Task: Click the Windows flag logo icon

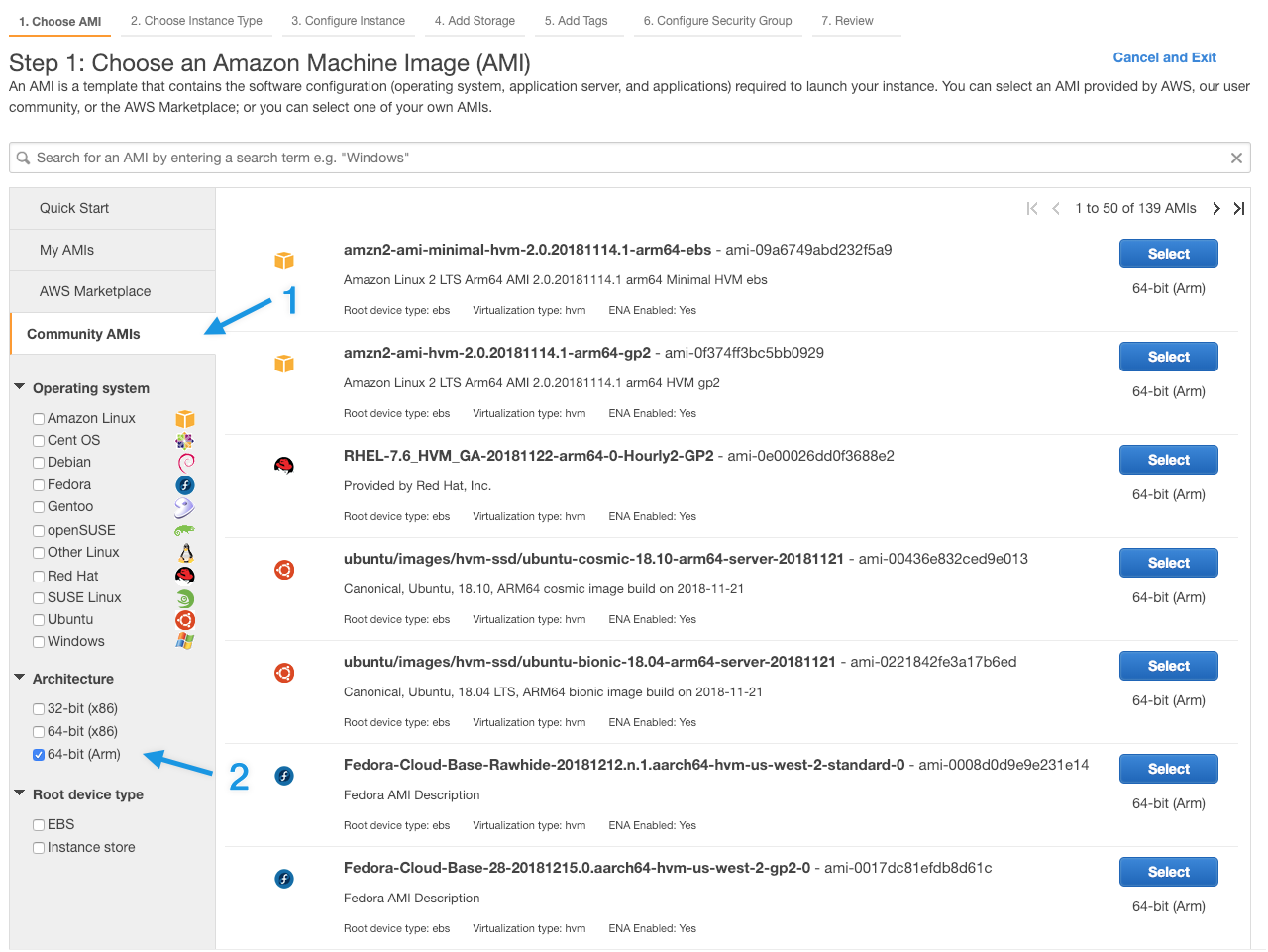Action: click(185, 642)
